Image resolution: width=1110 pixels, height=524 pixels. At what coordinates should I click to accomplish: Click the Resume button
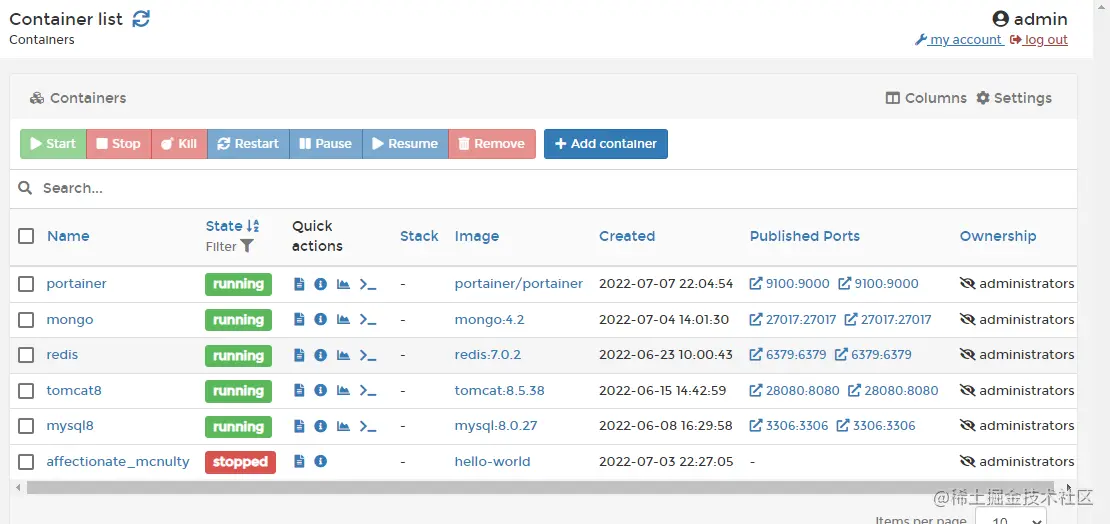coord(405,144)
